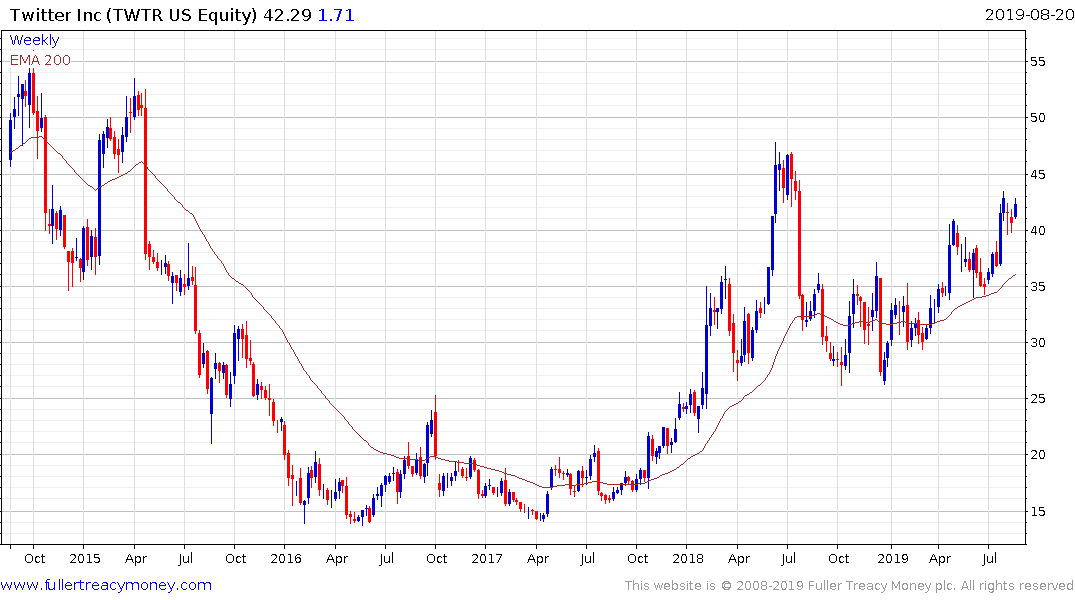Open the www.fullertreacymoney.com link
The width and height of the screenshot is (1075, 600).
106,585
